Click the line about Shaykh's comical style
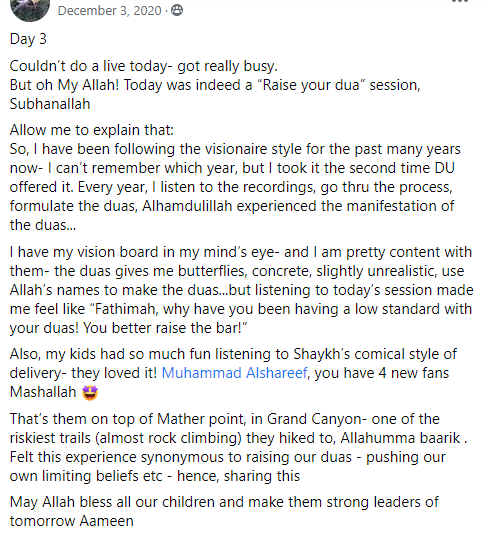This screenshot has height=535, width=491. click(x=233, y=354)
